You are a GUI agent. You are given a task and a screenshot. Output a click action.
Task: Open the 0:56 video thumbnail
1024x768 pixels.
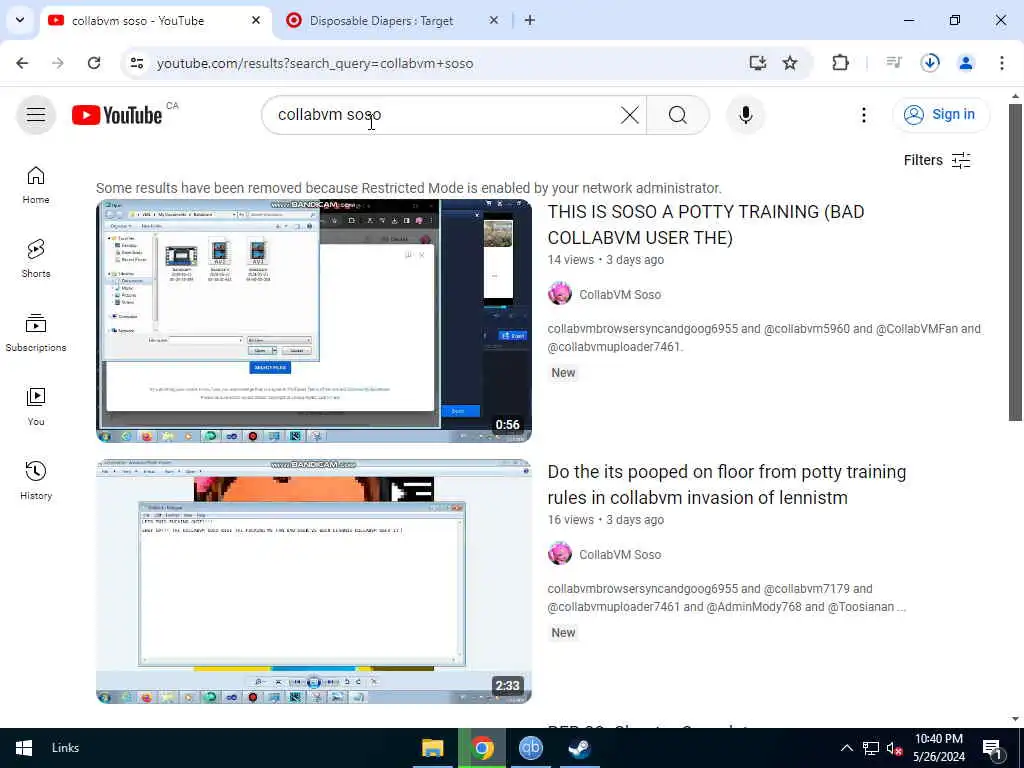(x=313, y=321)
